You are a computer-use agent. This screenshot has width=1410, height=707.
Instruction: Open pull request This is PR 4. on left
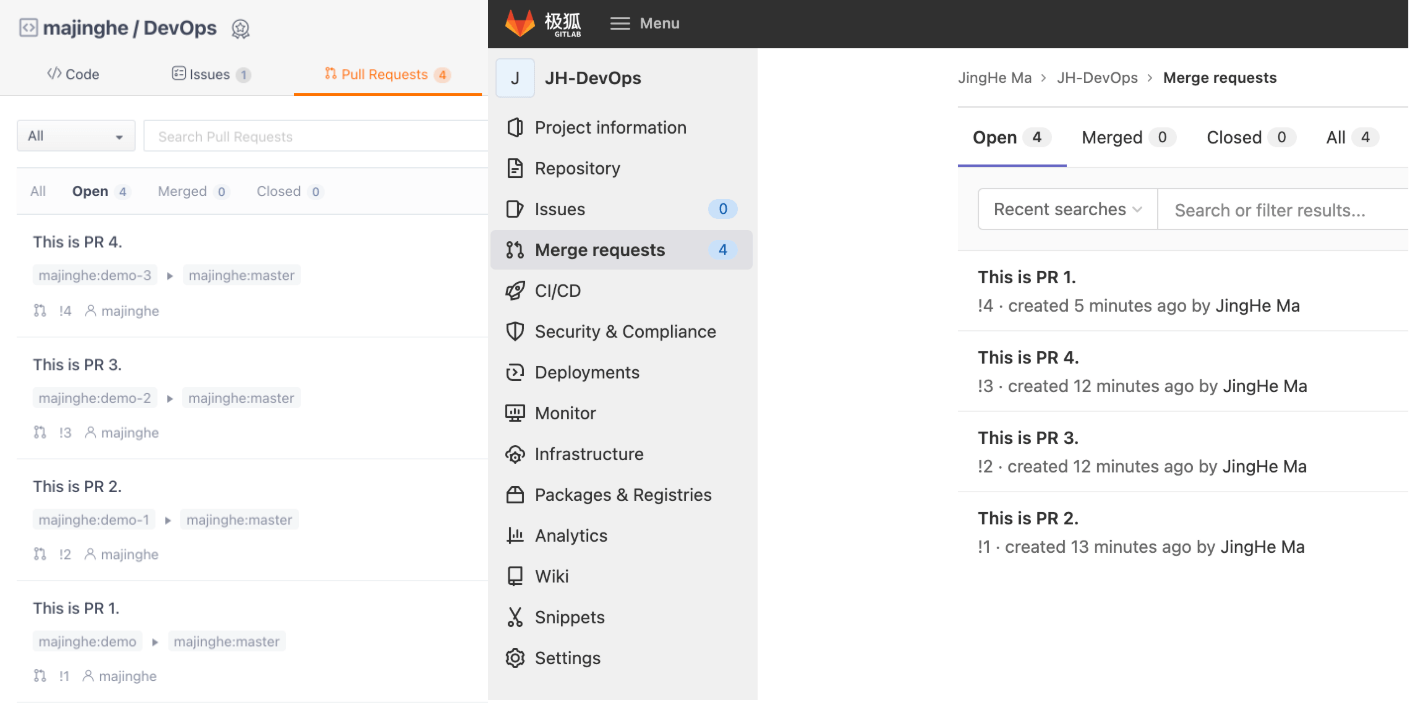(77, 242)
